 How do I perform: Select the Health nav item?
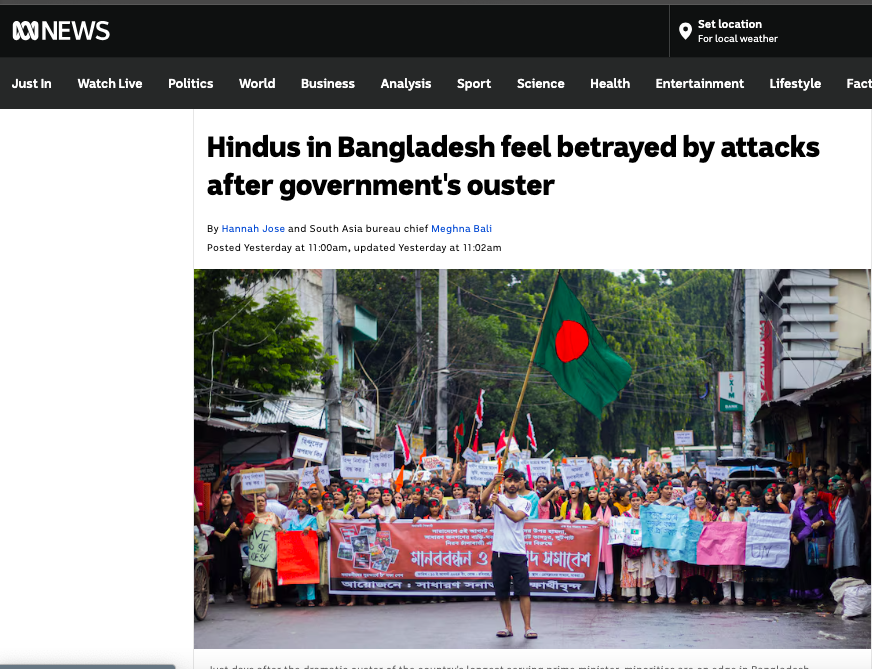(610, 83)
